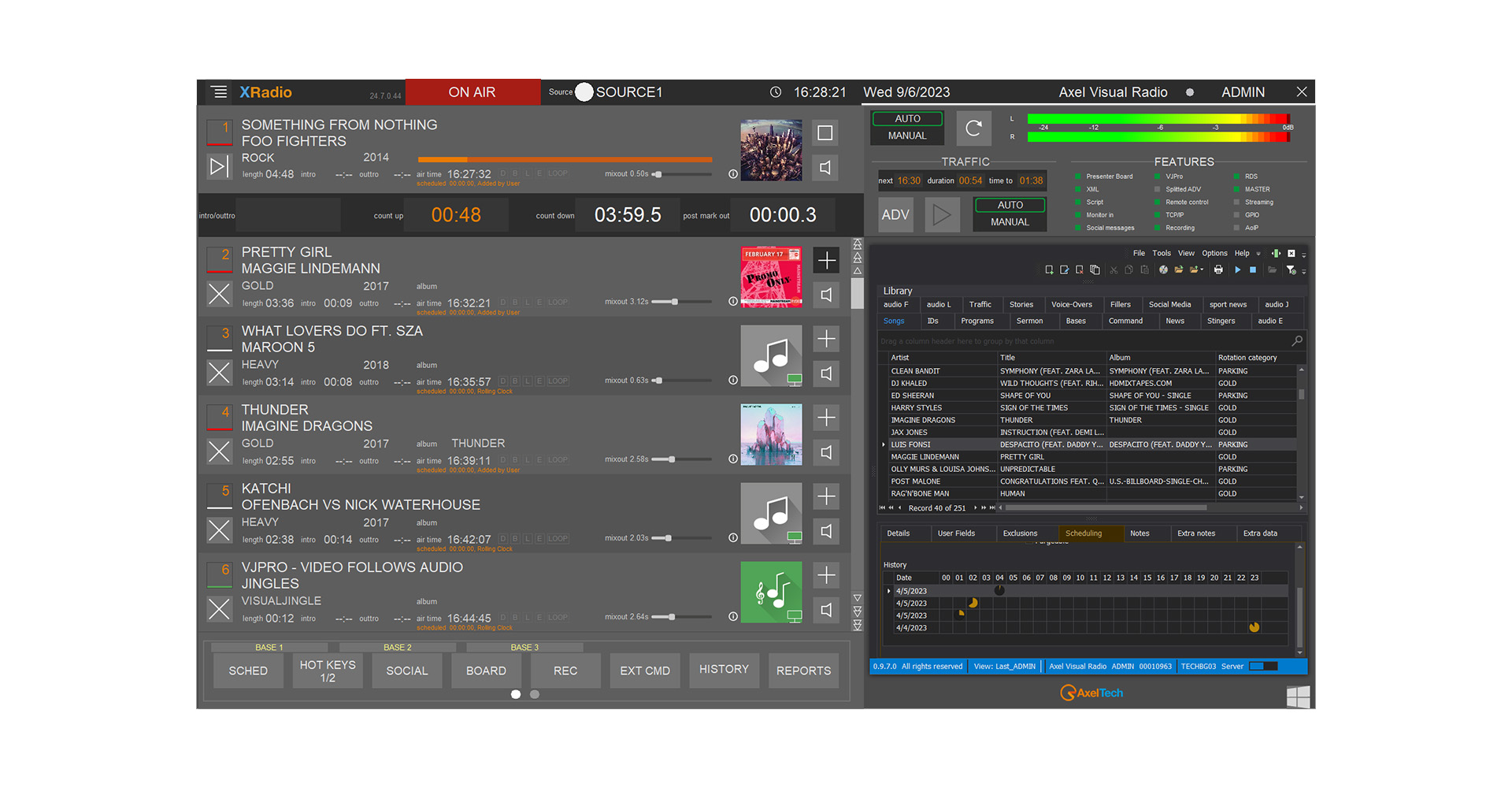The width and height of the screenshot is (1512, 788).
Task: Switch traffic mode to MANUAL
Action: 1010,222
